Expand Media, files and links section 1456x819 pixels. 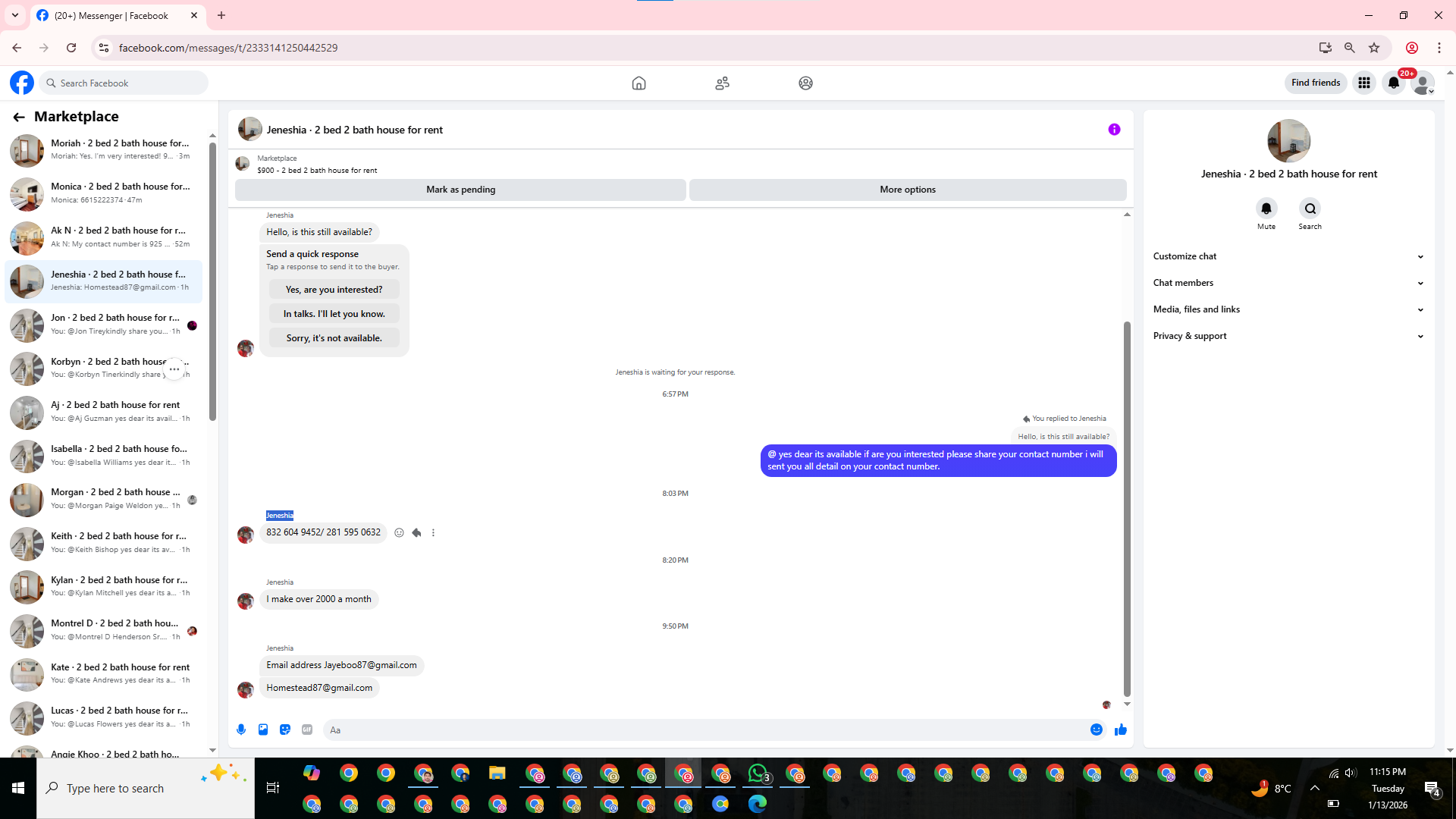[1288, 309]
